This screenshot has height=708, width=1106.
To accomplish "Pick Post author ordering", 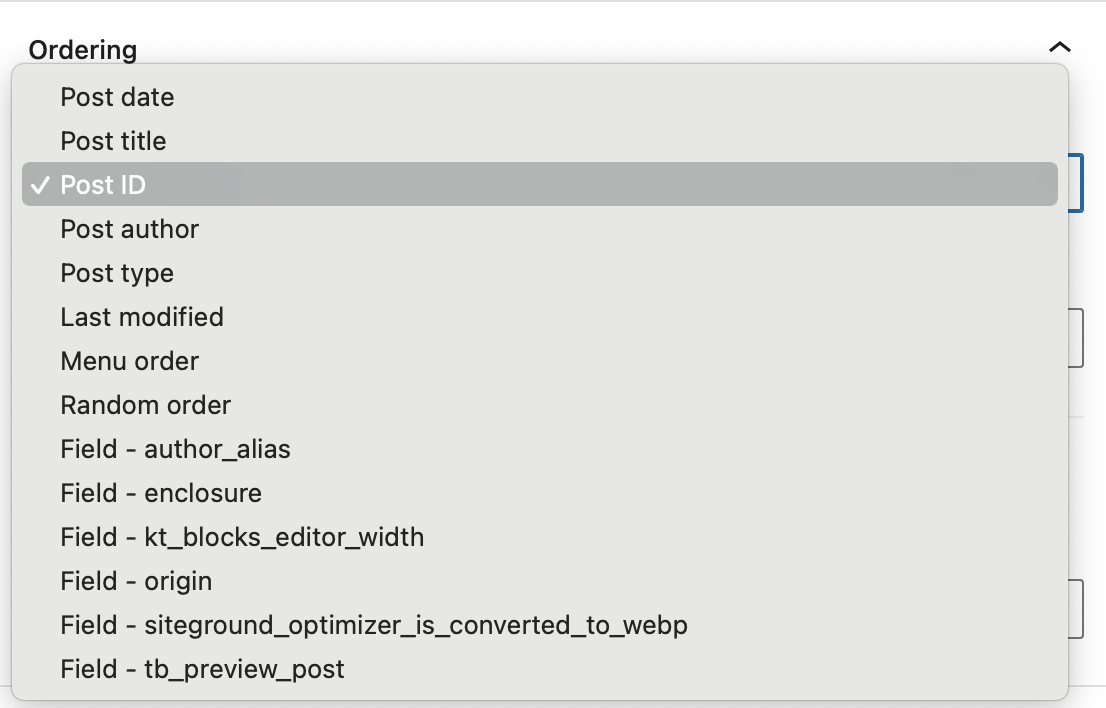I will tap(540, 228).
